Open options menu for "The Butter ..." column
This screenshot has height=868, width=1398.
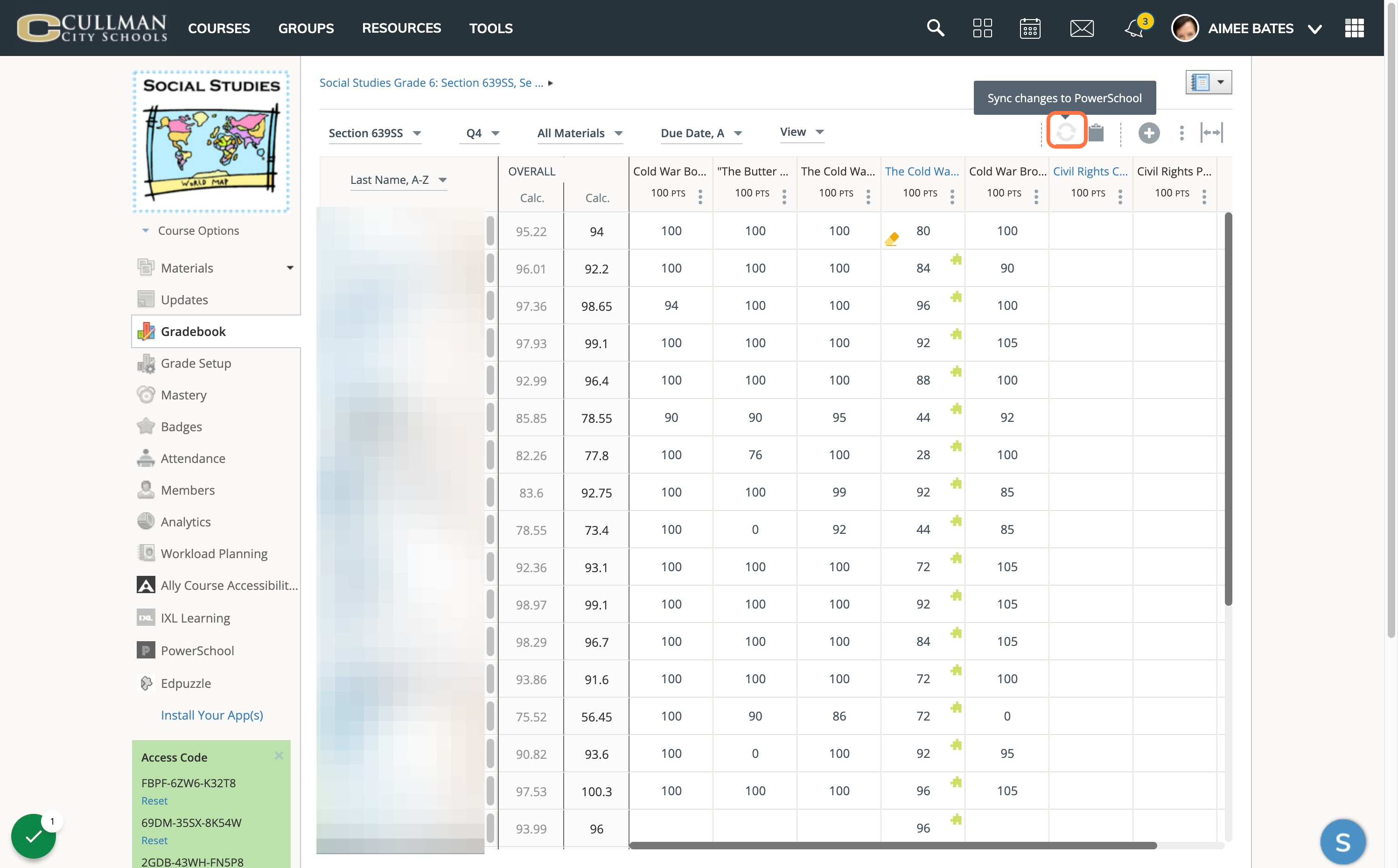point(784,197)
